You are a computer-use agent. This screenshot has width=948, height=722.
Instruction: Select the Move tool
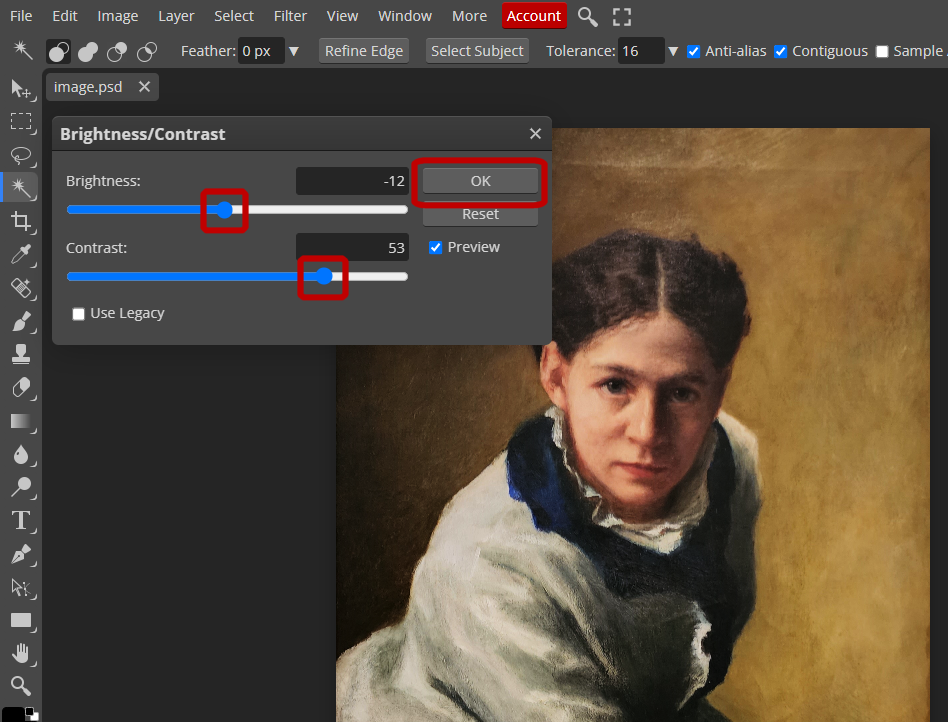21,89
